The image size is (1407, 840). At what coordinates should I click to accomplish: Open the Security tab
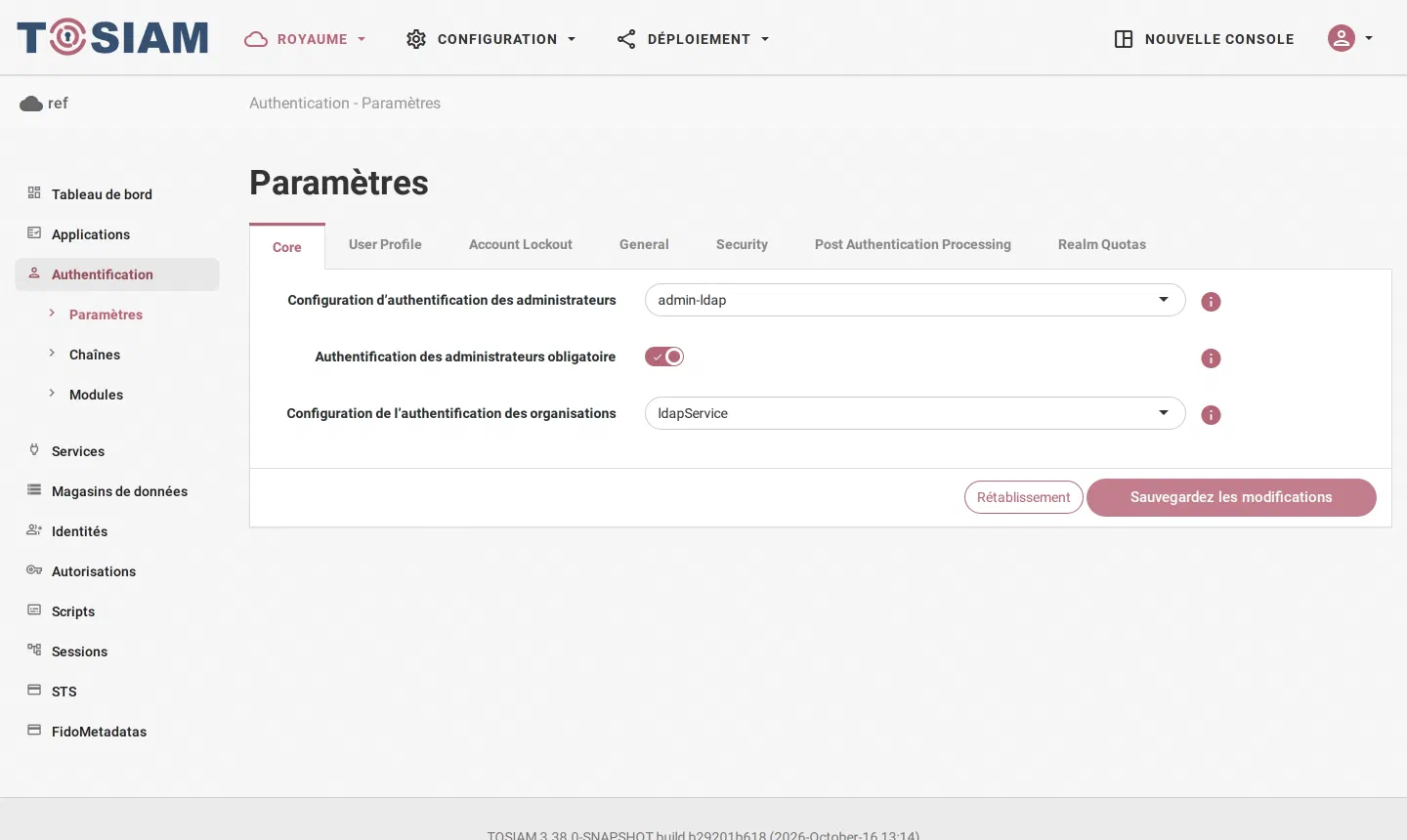pyautogui.click(x=742, y=244)
